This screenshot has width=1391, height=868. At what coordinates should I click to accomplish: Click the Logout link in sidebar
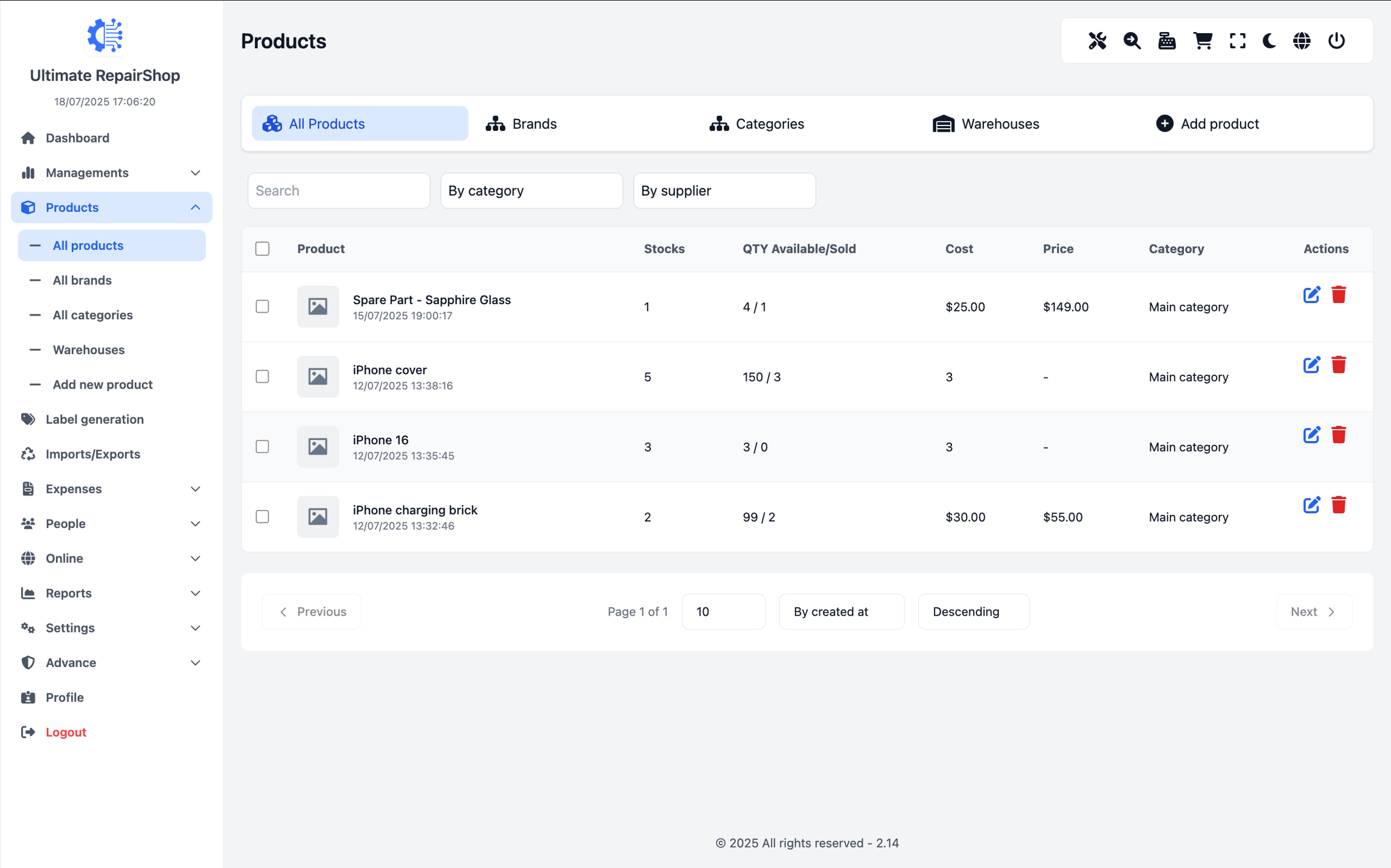click(x=66, y=732)
